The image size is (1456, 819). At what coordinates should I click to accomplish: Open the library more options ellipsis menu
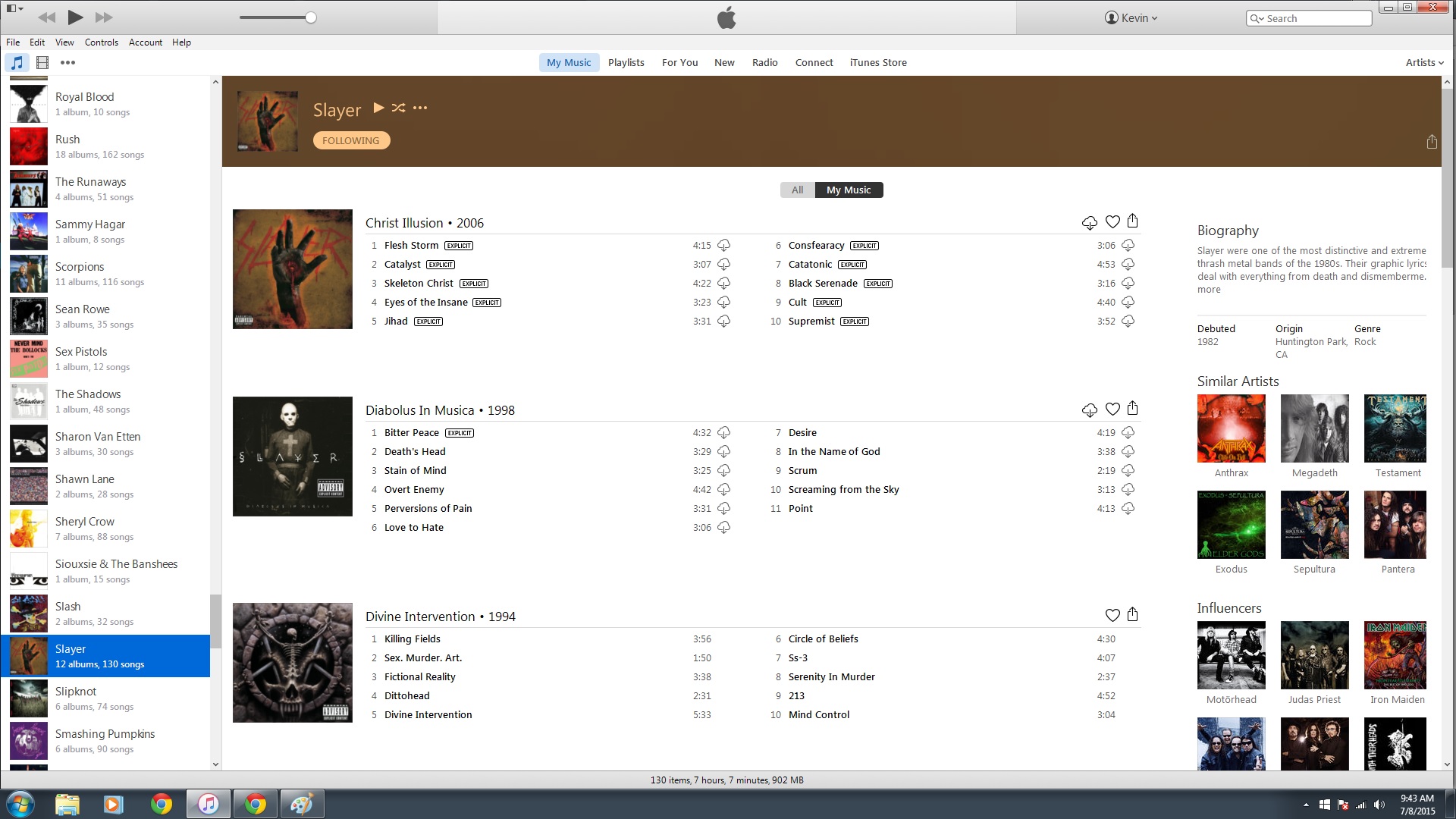[67, 63]
